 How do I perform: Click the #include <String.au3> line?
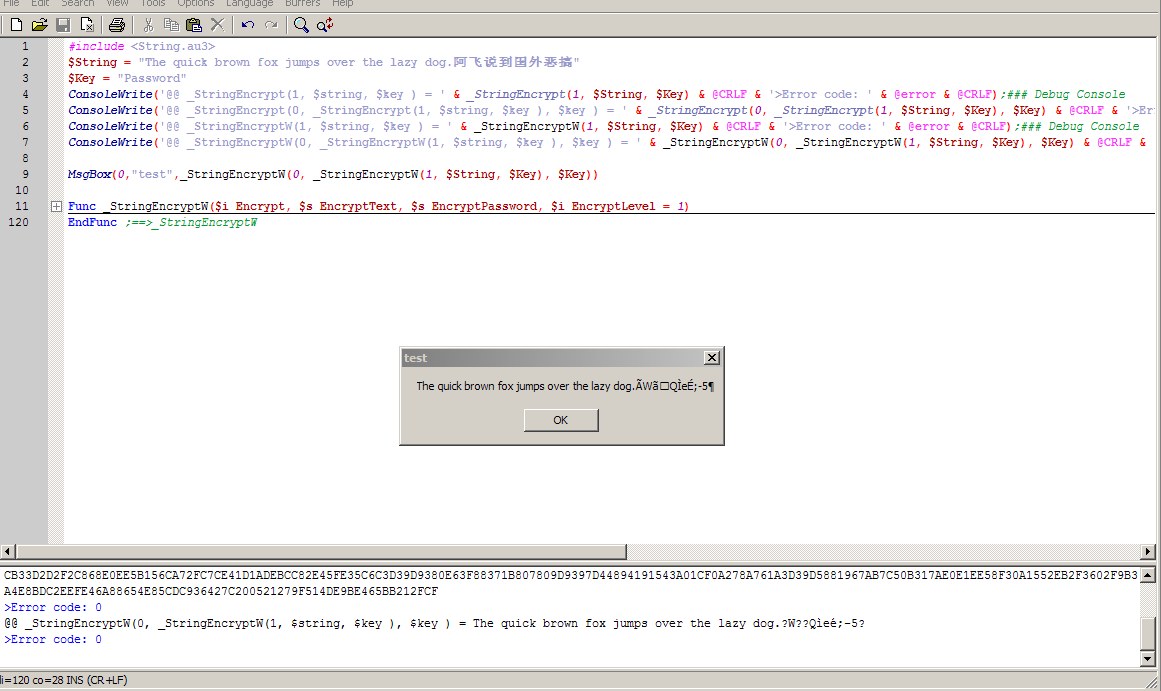click(141, 47)
